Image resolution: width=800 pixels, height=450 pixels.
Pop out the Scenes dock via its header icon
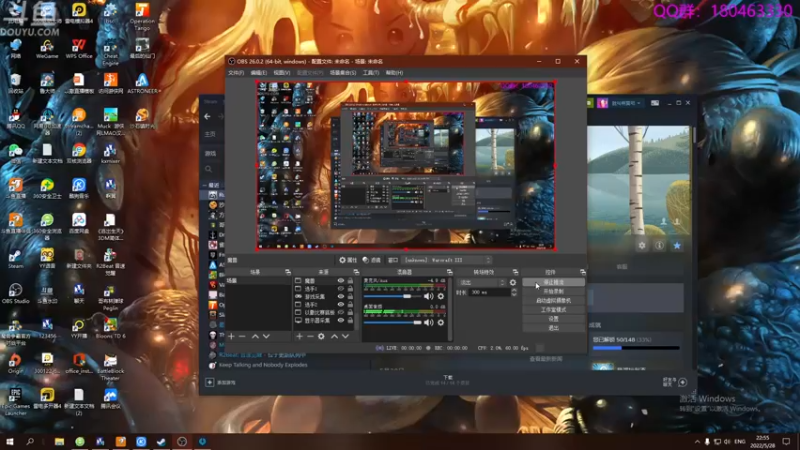tap(288, 272)
